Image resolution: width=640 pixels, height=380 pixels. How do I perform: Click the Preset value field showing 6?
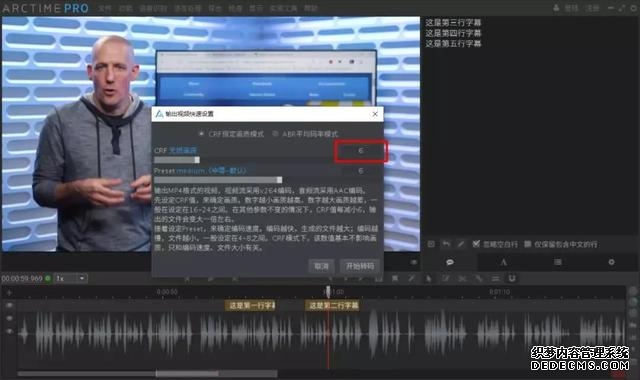click(360, 171)
